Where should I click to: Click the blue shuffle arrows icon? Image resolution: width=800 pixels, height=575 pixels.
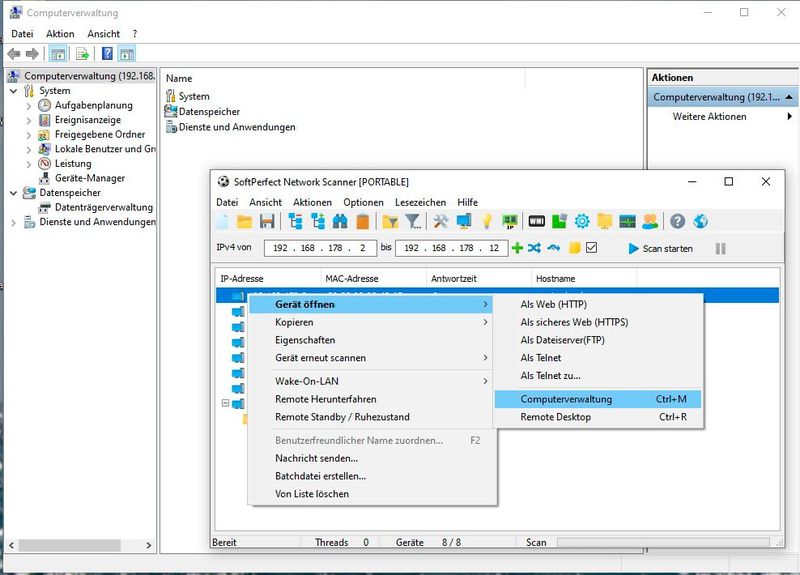point(534,248)
